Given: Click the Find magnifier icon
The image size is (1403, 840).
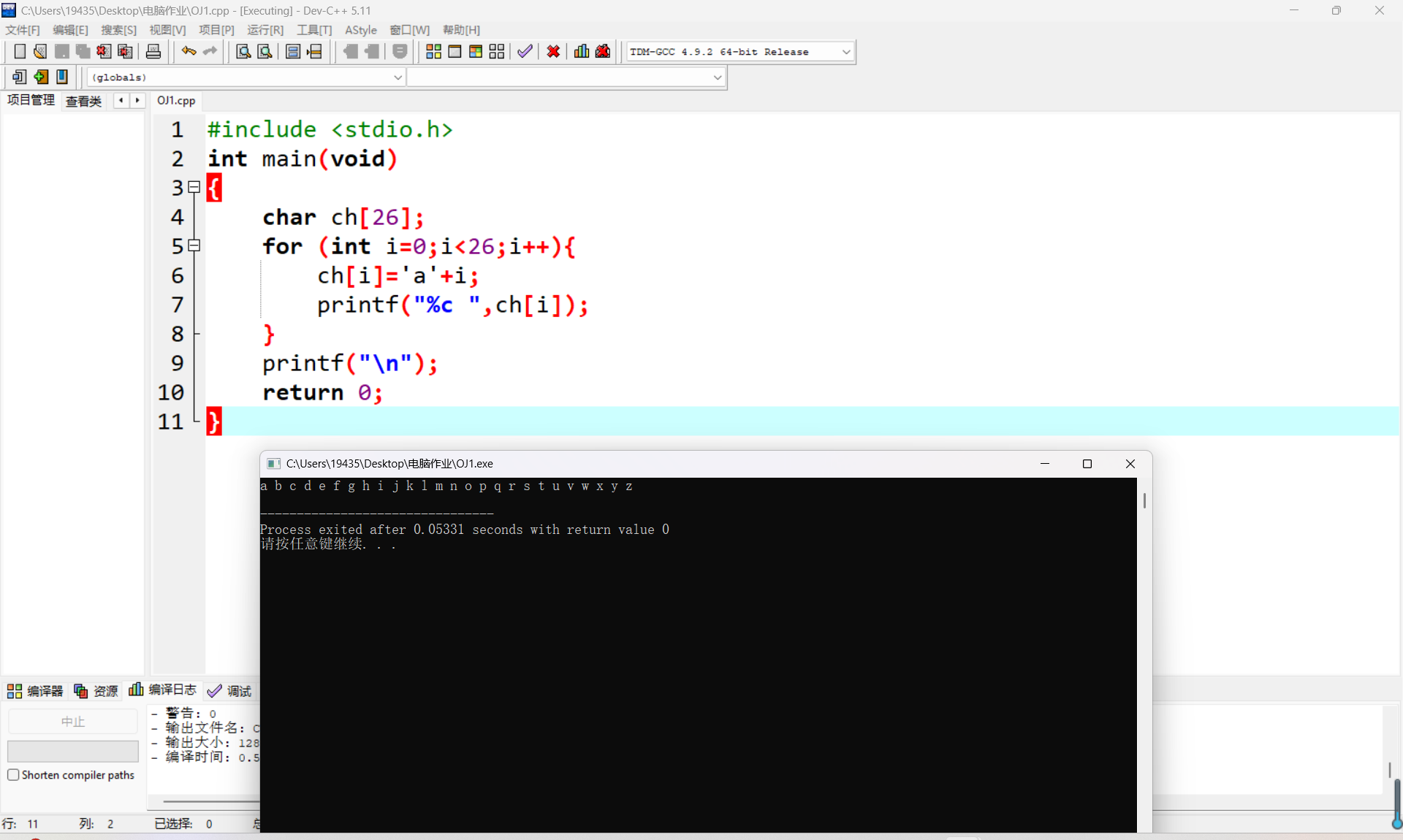Looking at the screenshot, I should [x=243, y=51].
